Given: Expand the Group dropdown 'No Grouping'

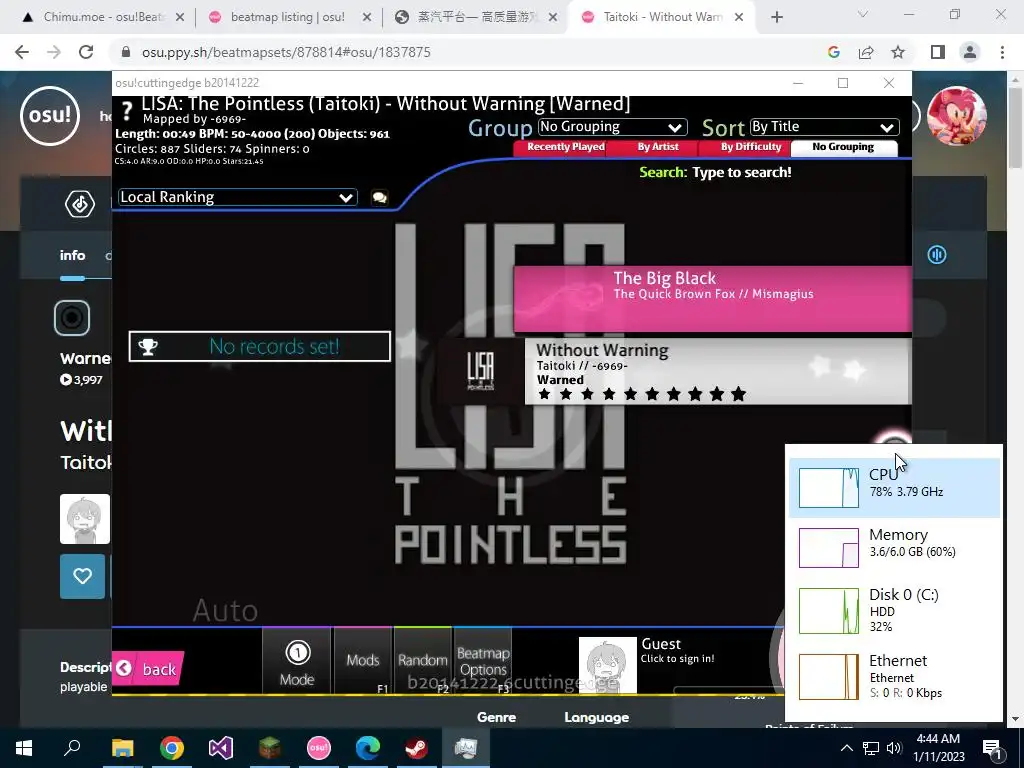Looking at the screenshot, I should [613, 127].
